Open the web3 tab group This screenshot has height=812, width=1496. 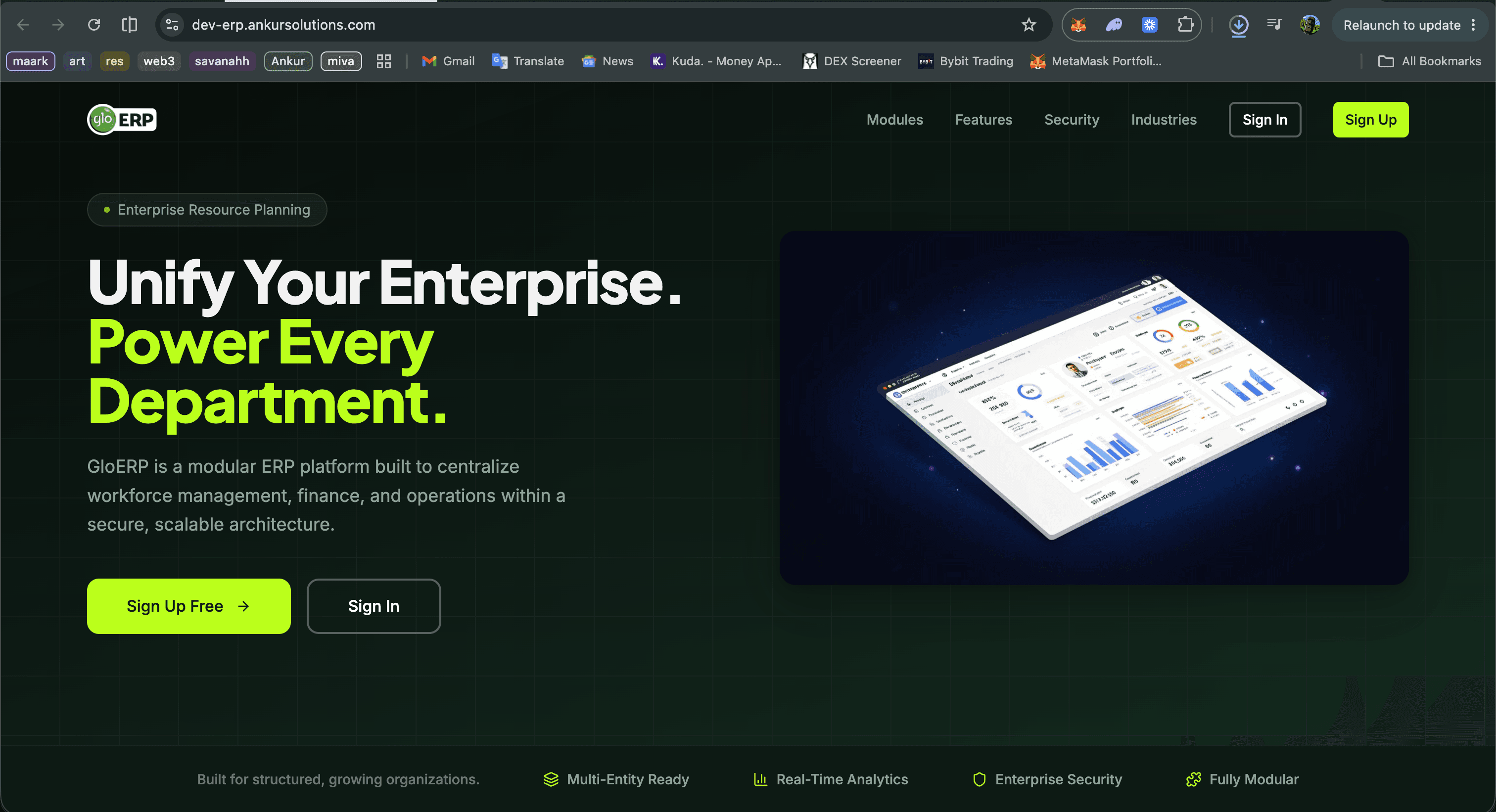tap(159, 61)
